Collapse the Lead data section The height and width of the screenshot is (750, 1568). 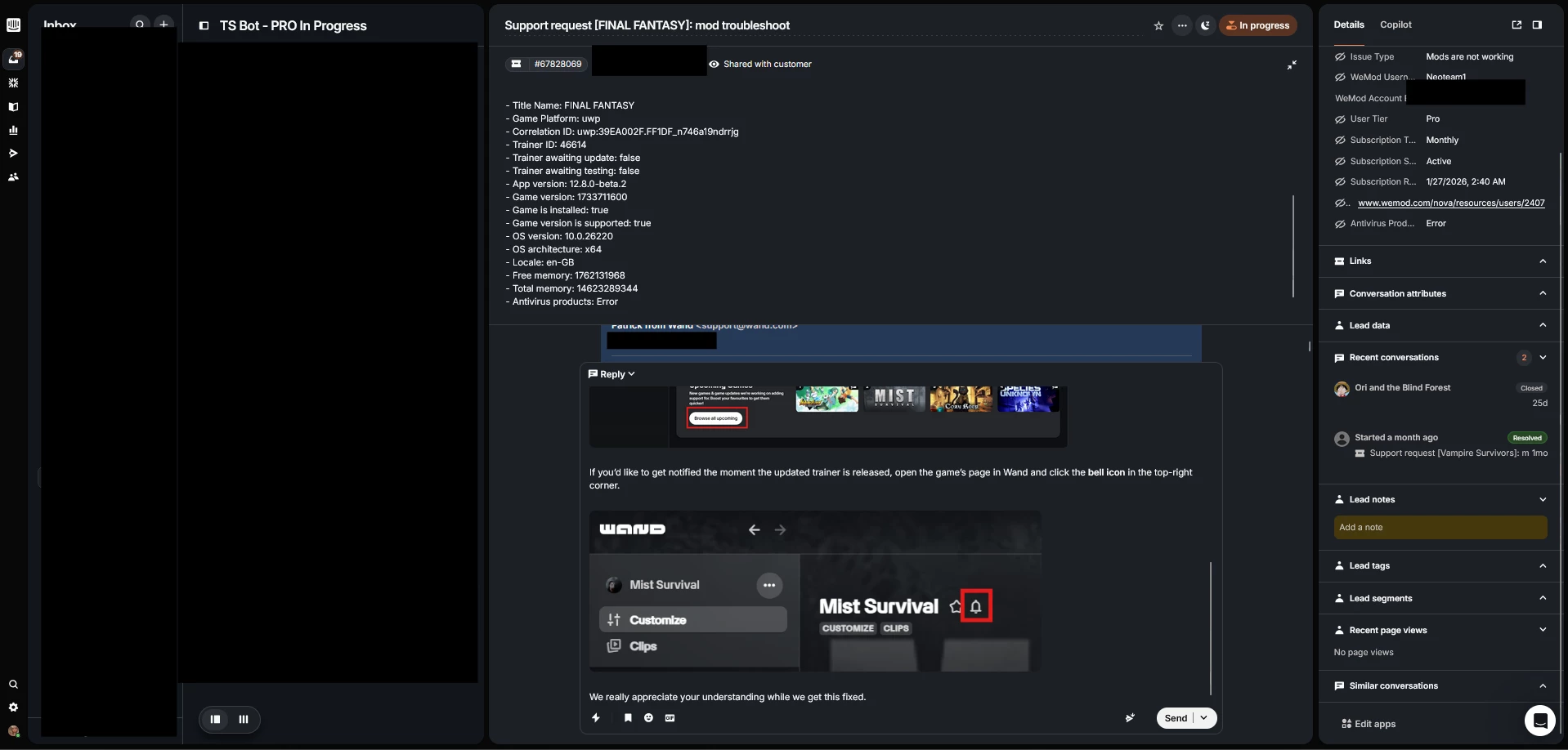click(1543, 325)
